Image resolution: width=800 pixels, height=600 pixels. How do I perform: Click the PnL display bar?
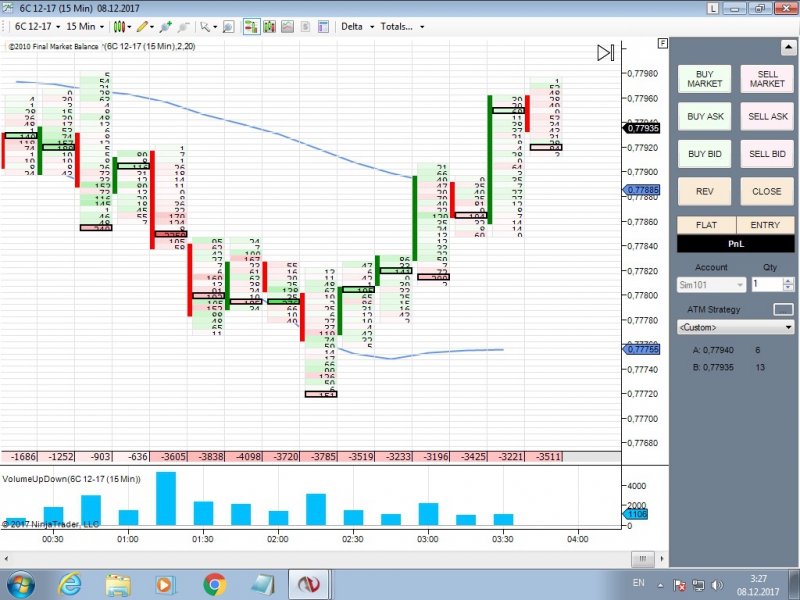[x=736, y=244]
